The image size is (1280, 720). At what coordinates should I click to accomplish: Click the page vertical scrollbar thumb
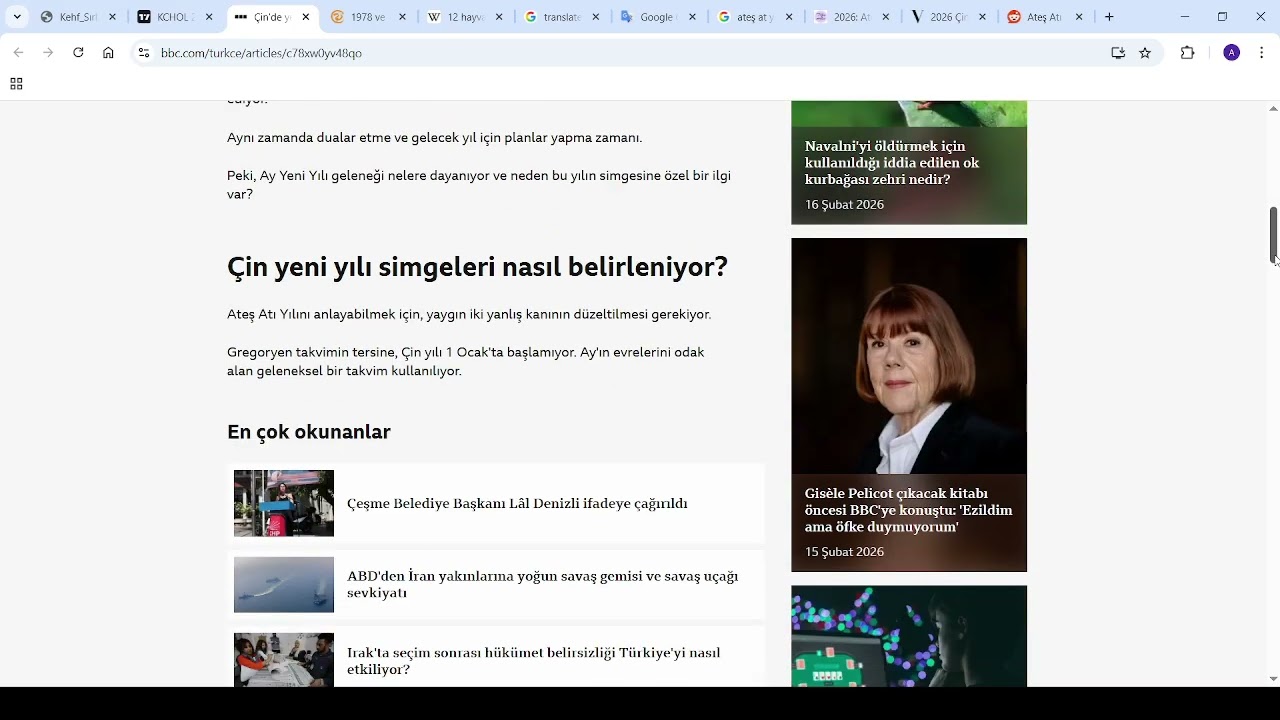[x=1273, y=234]
